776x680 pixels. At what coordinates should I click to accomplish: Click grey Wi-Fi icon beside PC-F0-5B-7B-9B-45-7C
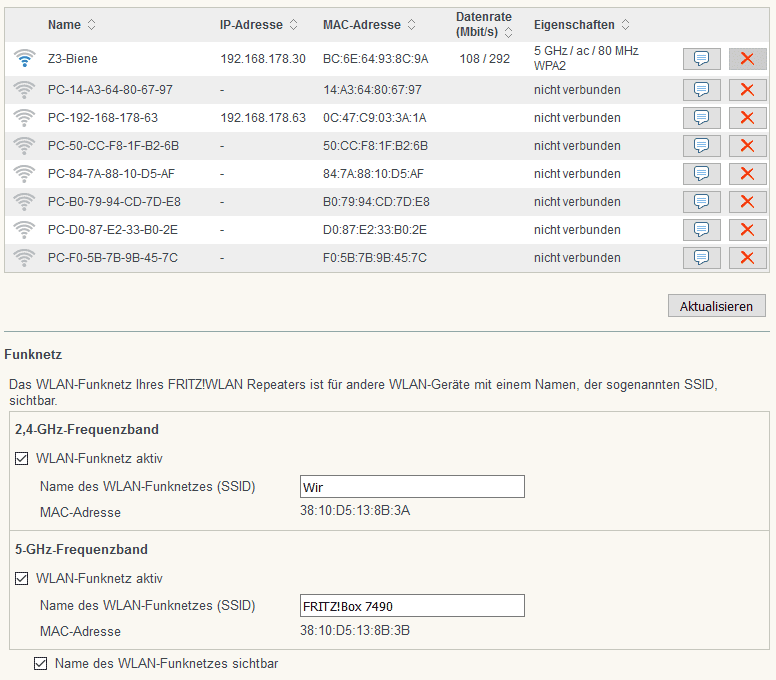coord(24,258)
